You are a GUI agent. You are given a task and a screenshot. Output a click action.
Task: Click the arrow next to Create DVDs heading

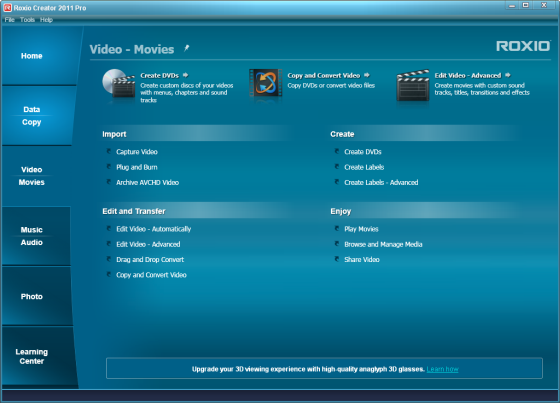pos(185,75)
